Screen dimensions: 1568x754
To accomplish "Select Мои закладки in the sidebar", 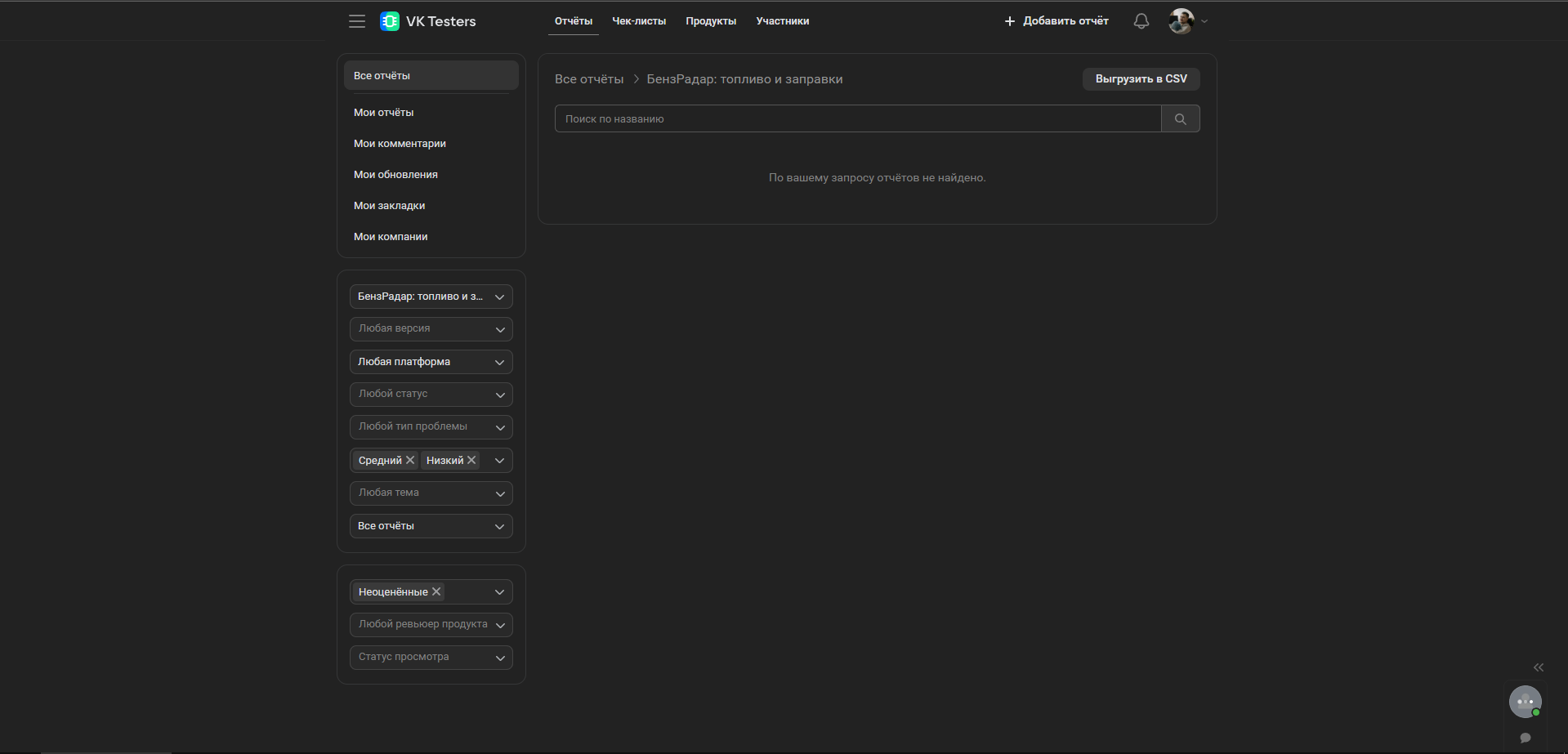I will (431, 206).
